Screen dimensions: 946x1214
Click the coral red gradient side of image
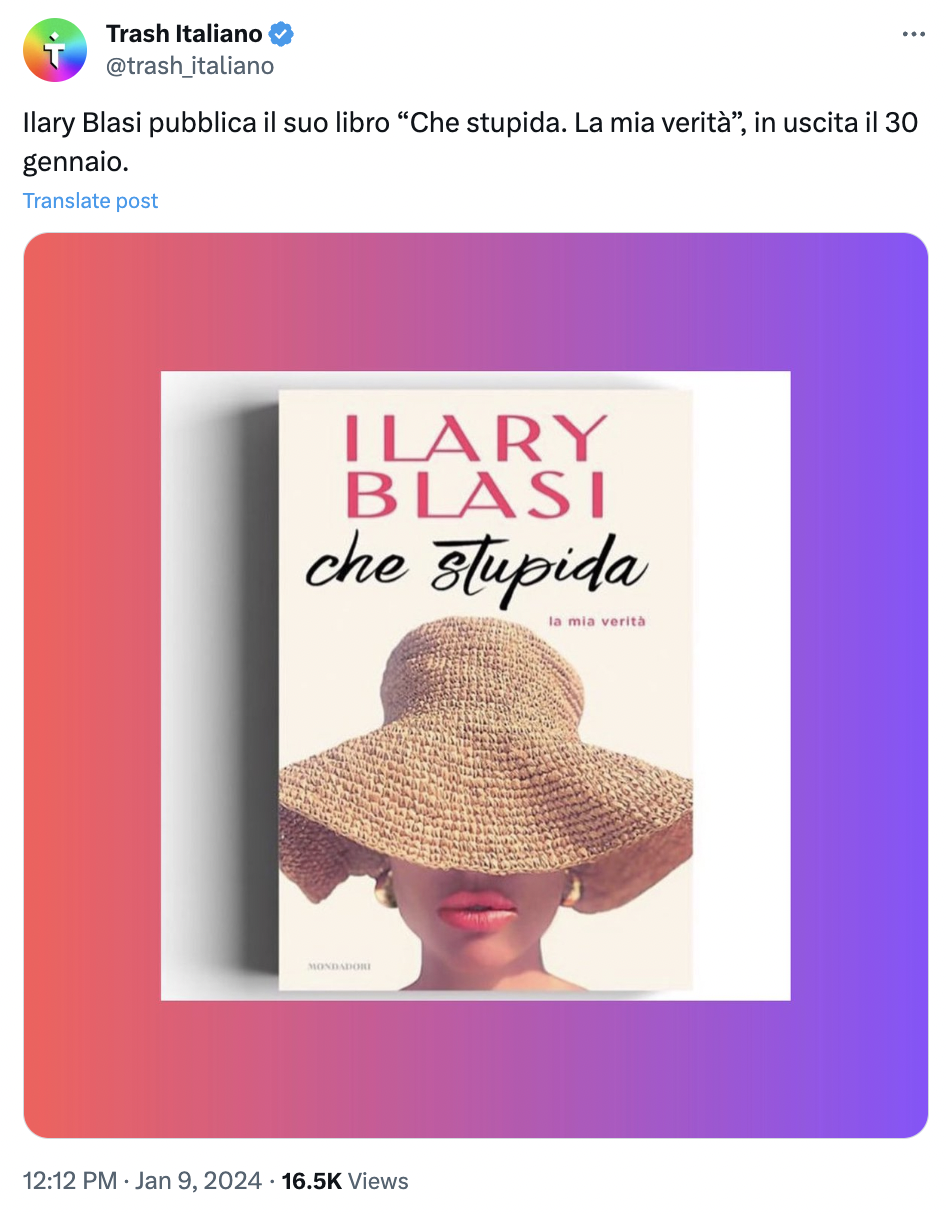(x=91, y=686)
